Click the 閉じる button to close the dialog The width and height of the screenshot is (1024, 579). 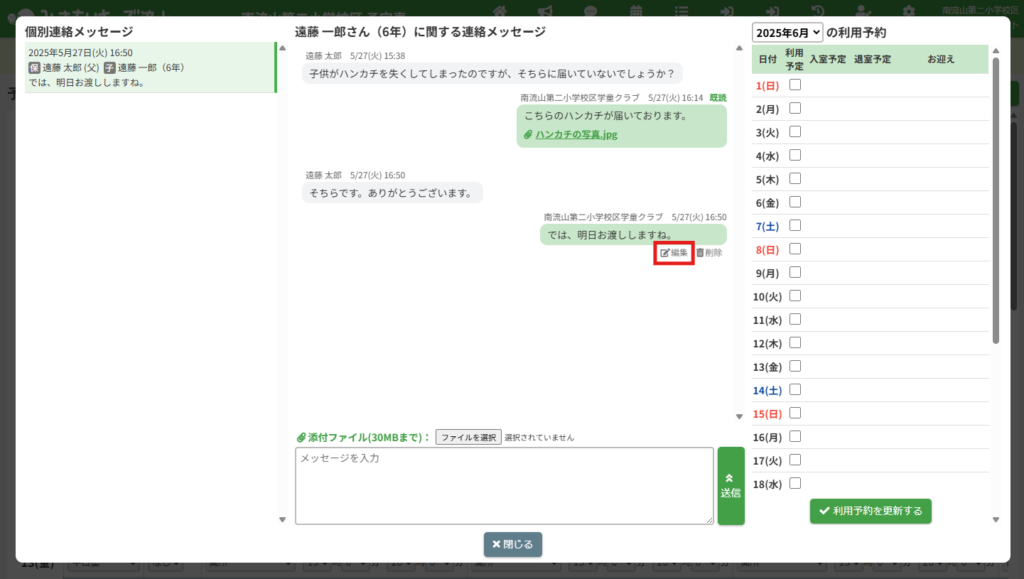tap(512, 545)
